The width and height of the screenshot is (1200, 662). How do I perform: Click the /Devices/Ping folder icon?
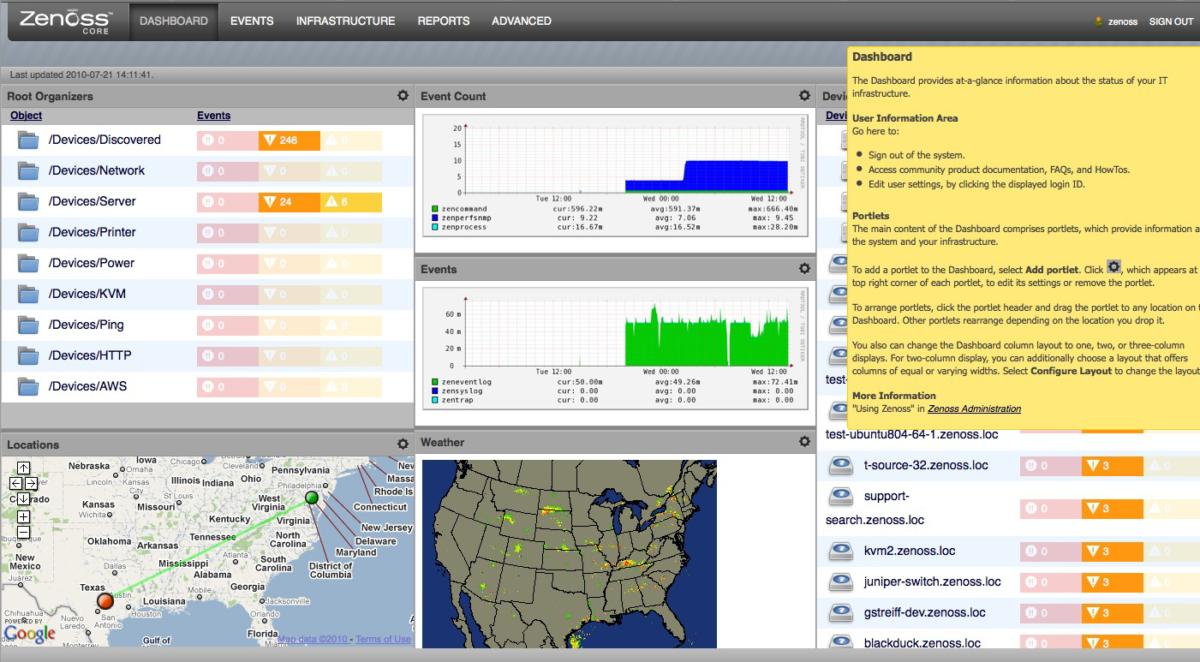click(x=28, y=325)
